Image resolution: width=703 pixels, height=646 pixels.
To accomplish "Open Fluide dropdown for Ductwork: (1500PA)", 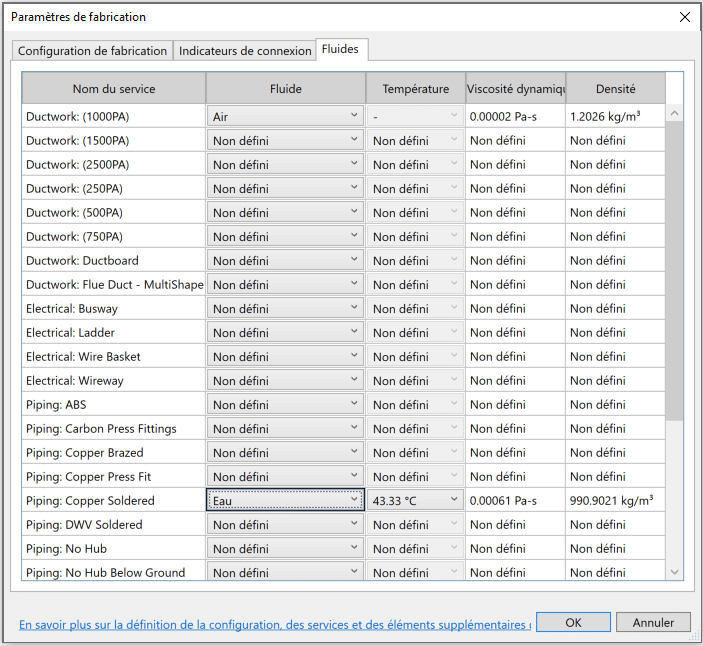I will pos(285,141).
